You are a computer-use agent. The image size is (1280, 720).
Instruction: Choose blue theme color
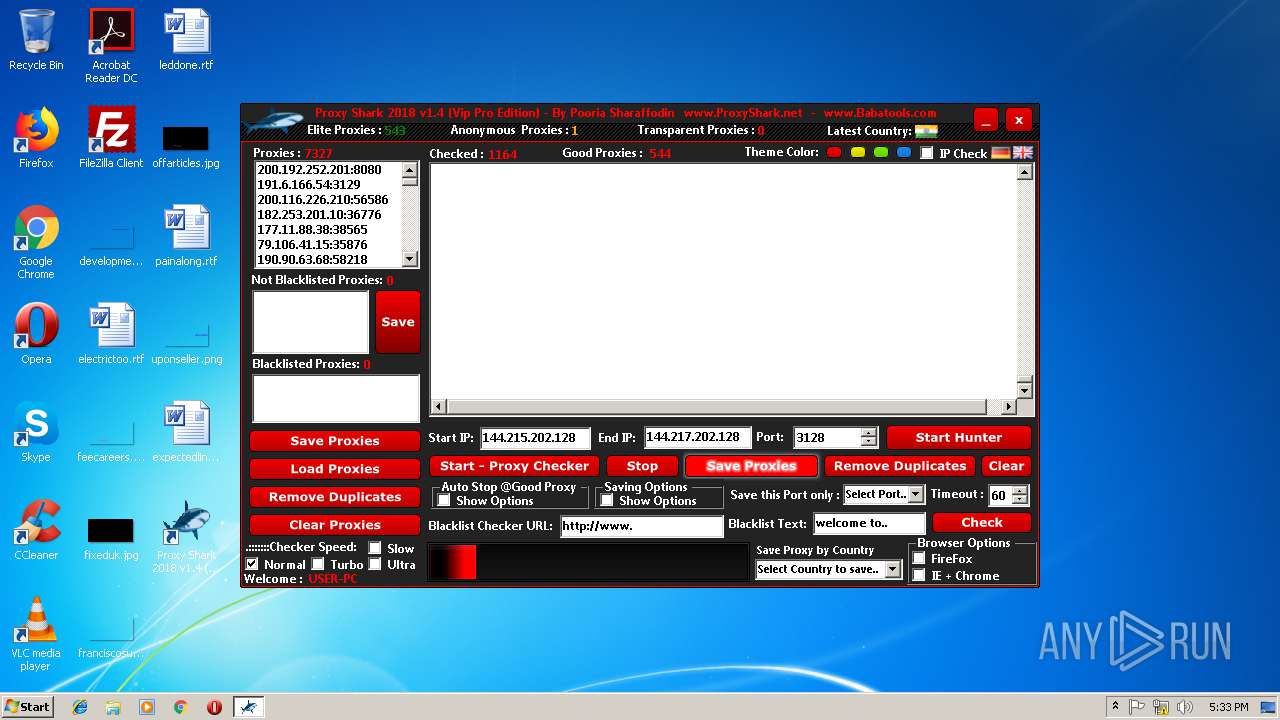904,152
